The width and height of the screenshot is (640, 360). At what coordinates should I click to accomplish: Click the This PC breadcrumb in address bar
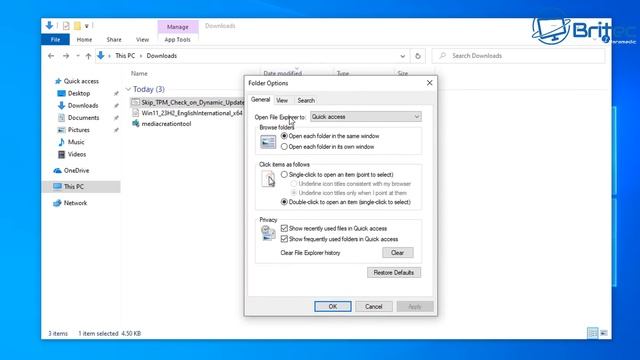[125, 56]
